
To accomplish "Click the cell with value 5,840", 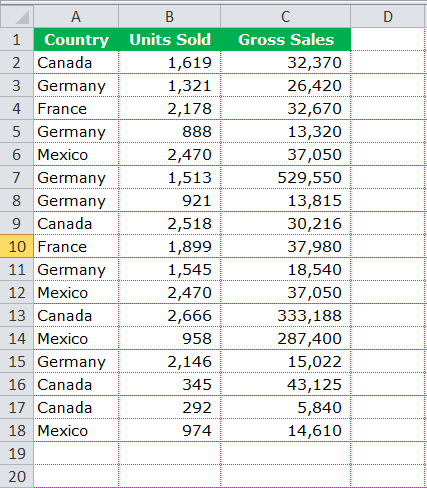I will (286, 407).
